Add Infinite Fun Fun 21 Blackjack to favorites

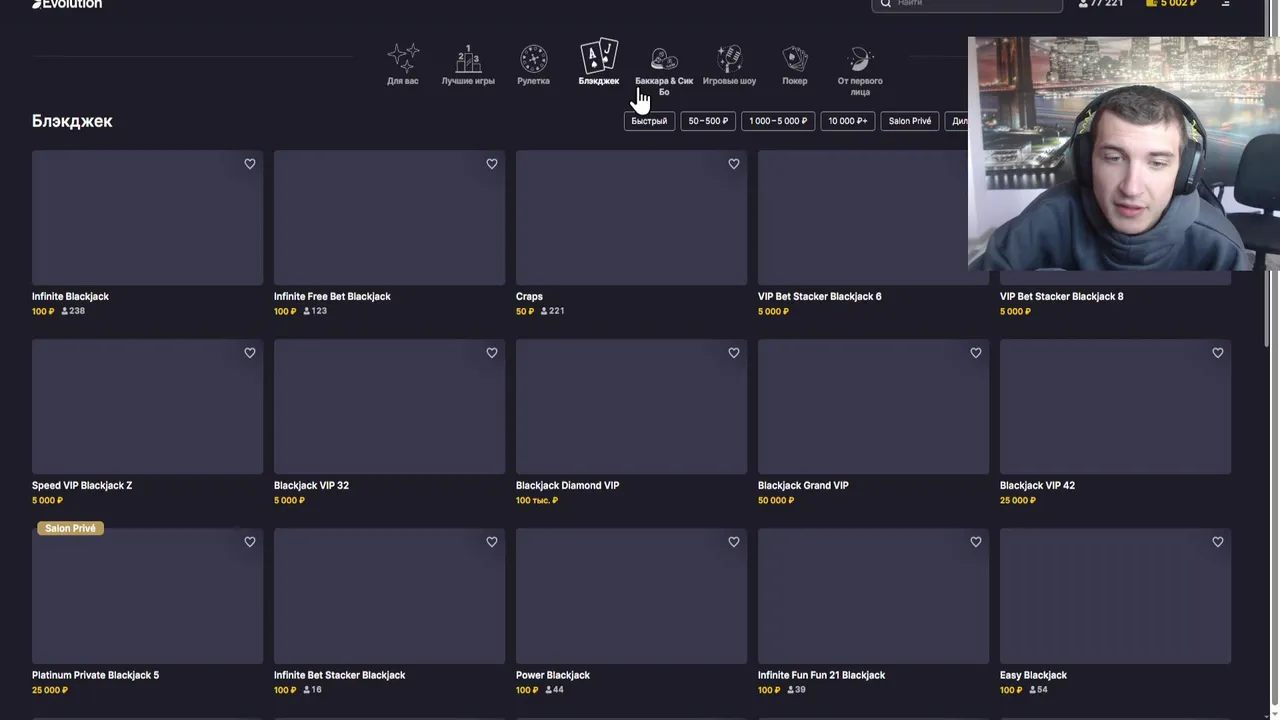click(x=976, y=542)
